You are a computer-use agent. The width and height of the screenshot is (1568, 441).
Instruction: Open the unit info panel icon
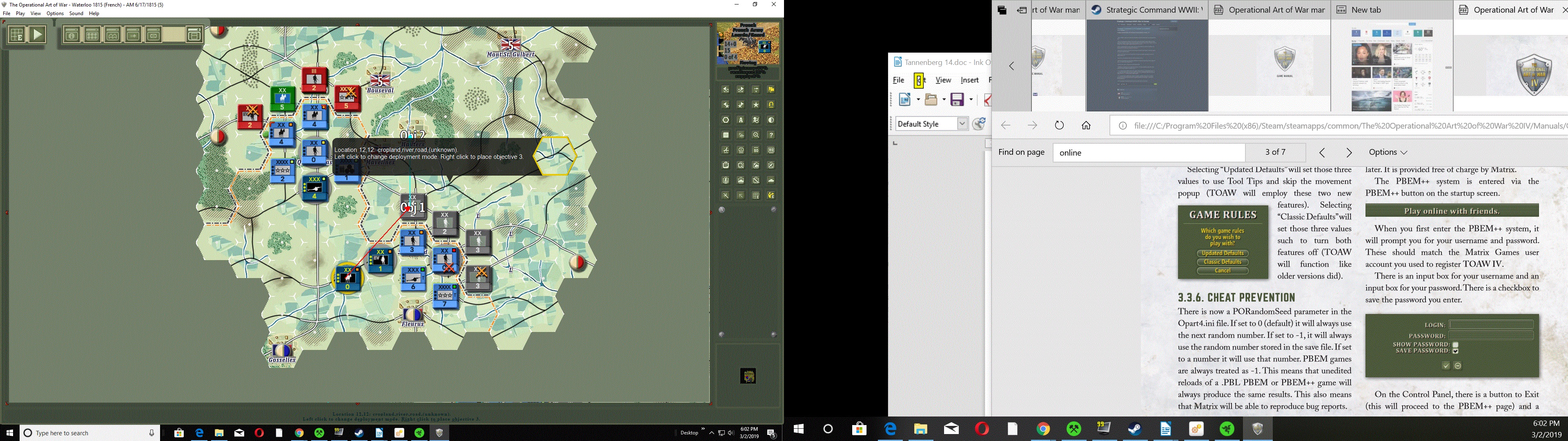(x=72, y=35)
